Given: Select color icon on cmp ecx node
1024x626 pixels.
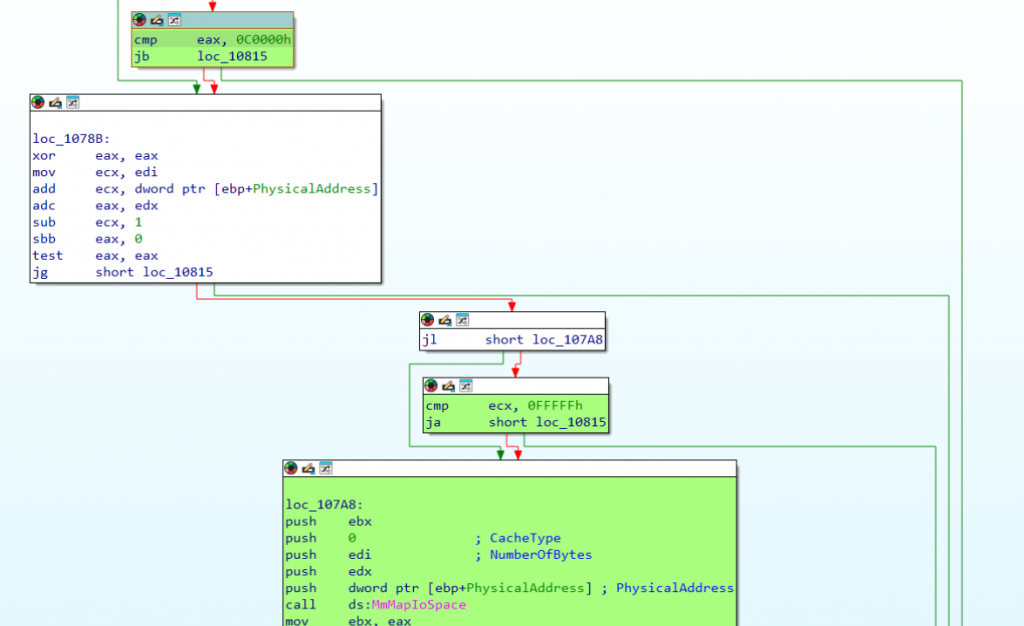Looking at the screenshot, I should click(x=431, y=385).
